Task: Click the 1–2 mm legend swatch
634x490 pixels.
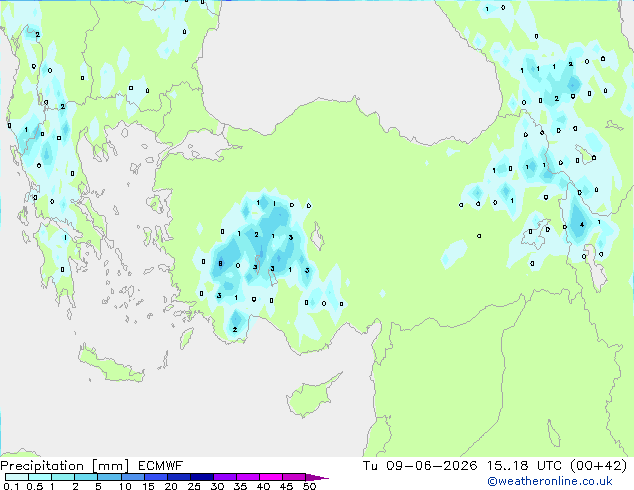Action: pos(63,477)
